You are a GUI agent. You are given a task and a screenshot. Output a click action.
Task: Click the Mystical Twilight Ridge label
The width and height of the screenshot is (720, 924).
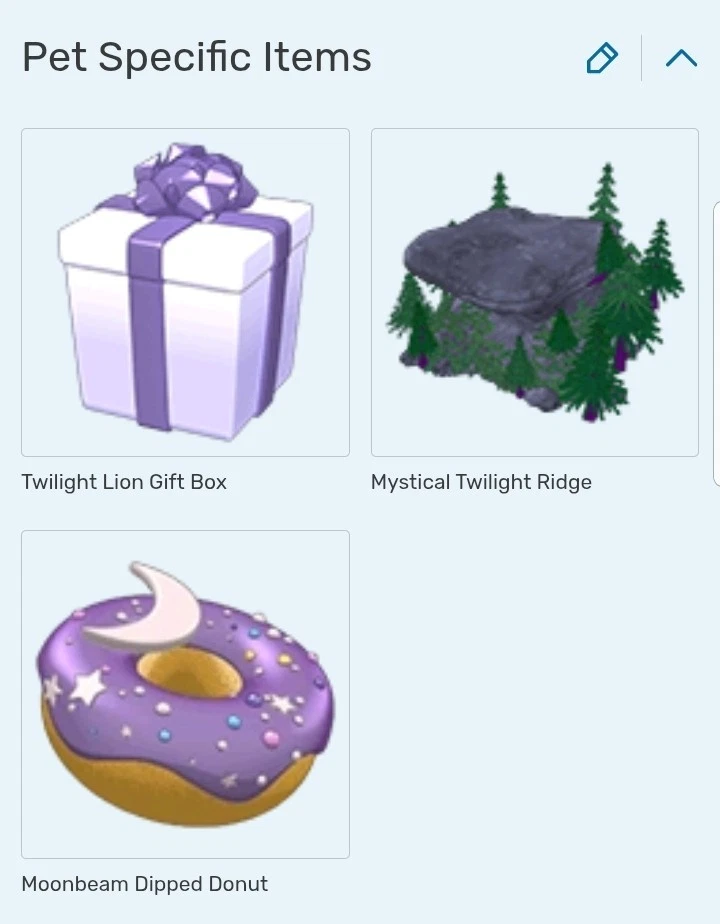pos(481,482)
